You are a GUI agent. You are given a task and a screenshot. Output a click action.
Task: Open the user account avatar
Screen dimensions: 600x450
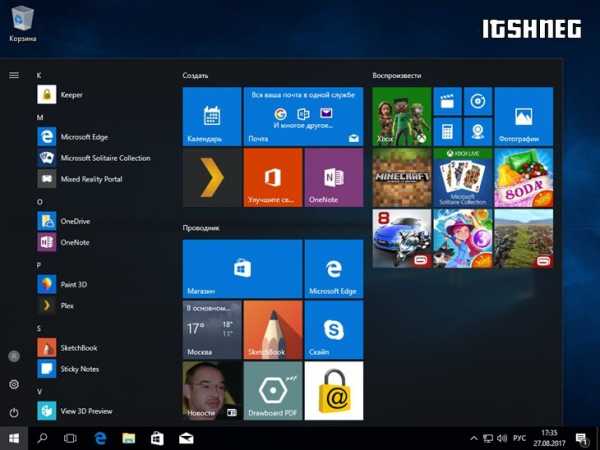tap(14, 356)
